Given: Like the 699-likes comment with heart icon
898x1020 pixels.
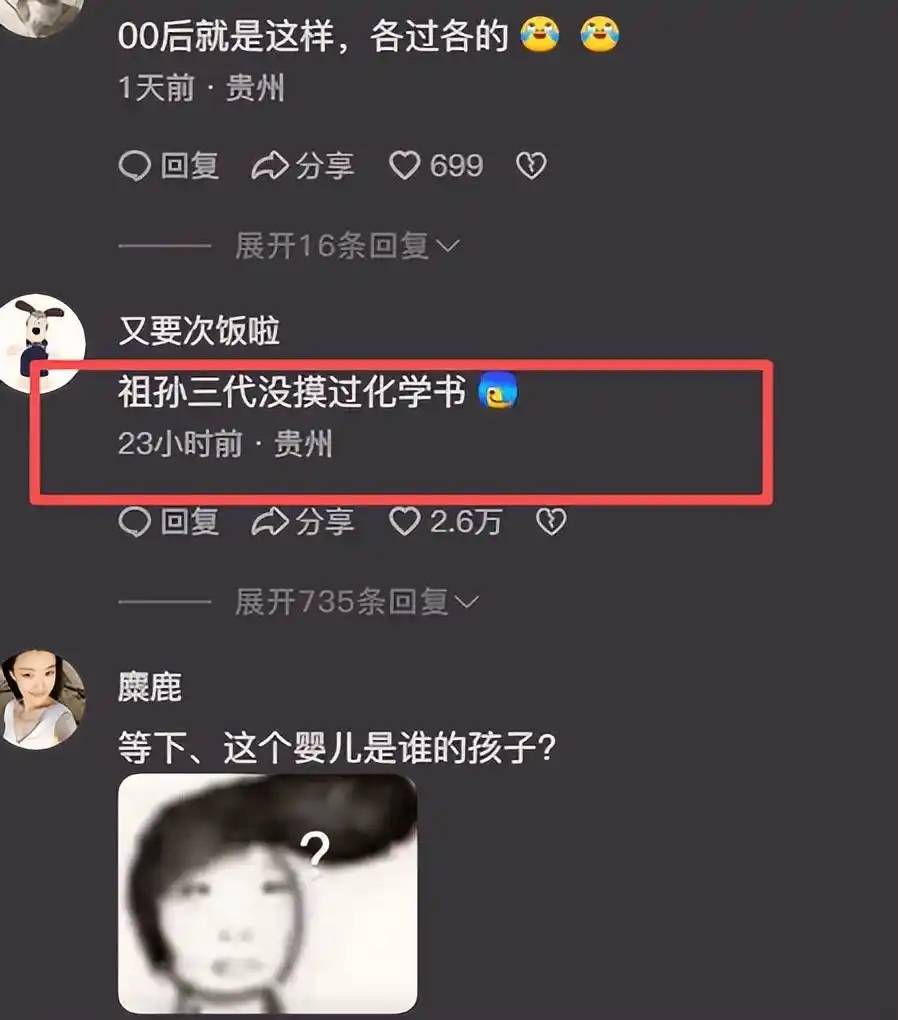Looking at the screenshot, I should (x=405, y=165).
